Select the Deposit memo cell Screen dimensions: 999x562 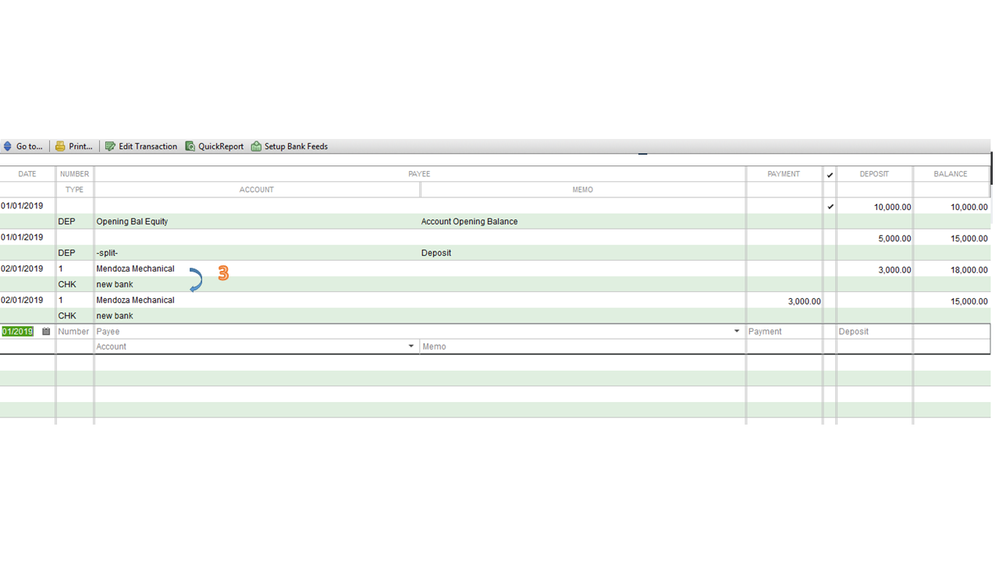(x=436, y=253)
